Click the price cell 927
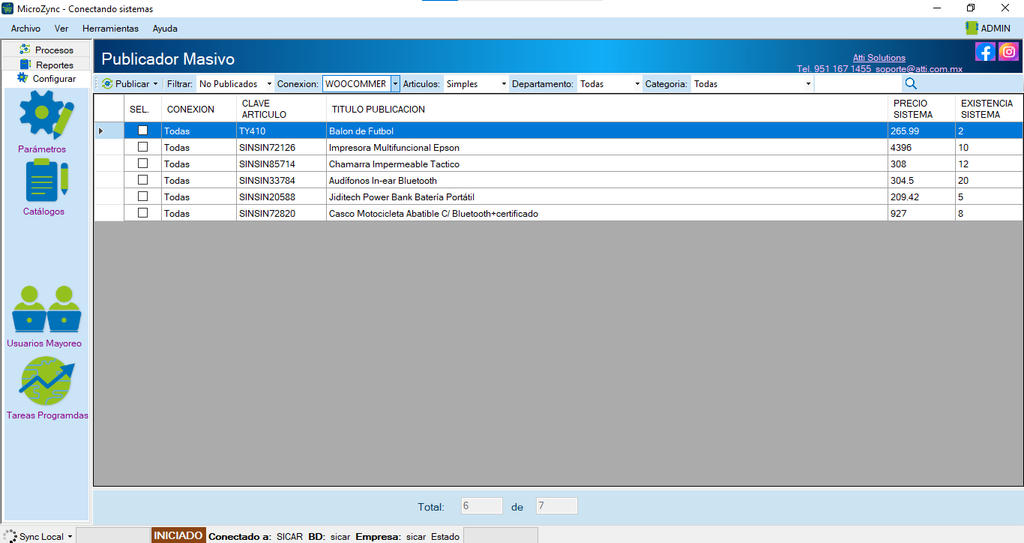This screenshot has width=1024, height=543. [921, 213]
